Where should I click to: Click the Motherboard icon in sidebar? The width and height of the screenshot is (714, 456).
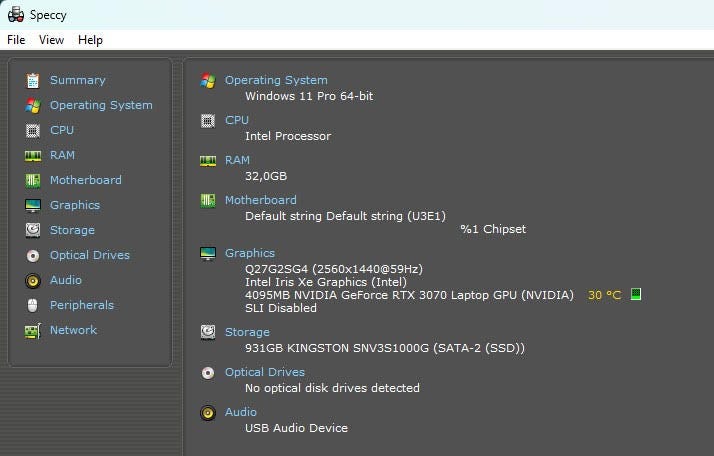(x=33, y=180)
